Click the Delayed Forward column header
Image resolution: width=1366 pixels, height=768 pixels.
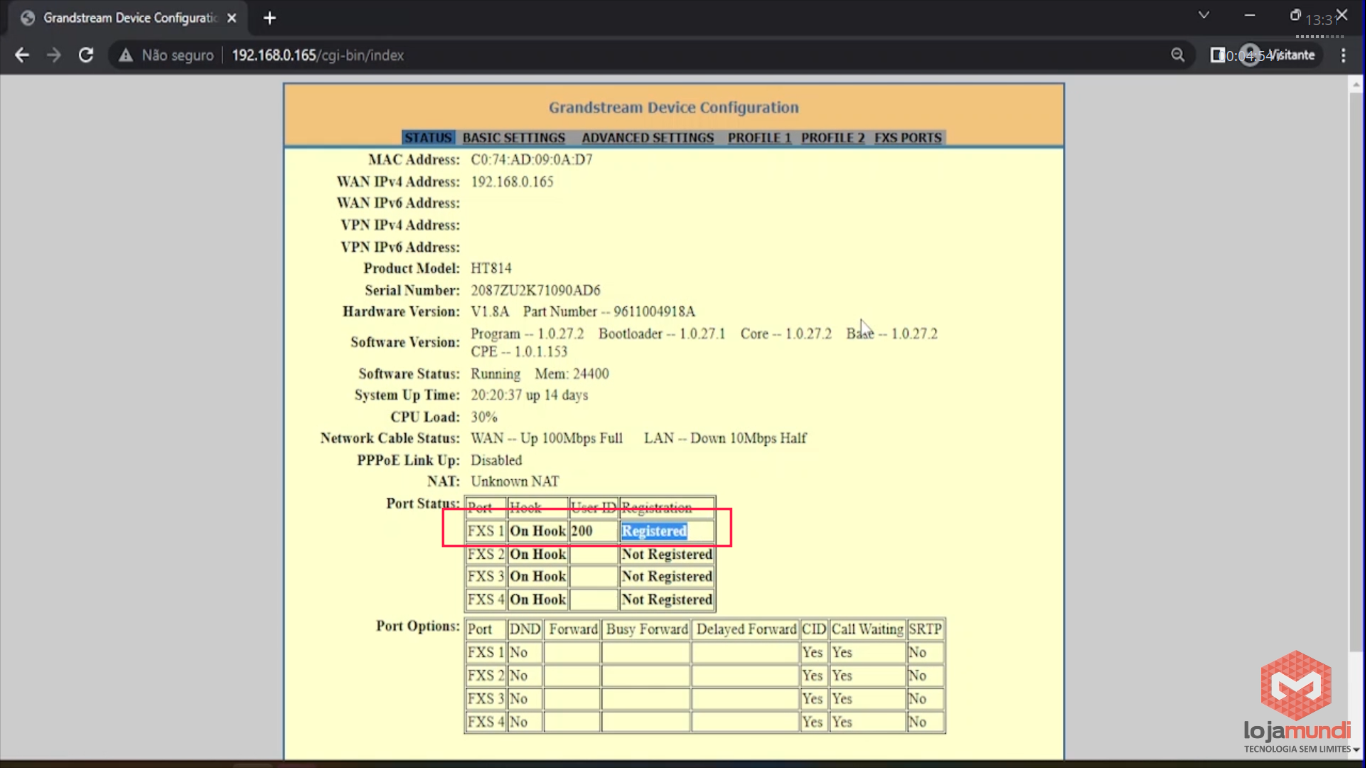pyautogui.click(x=746, y=629)
